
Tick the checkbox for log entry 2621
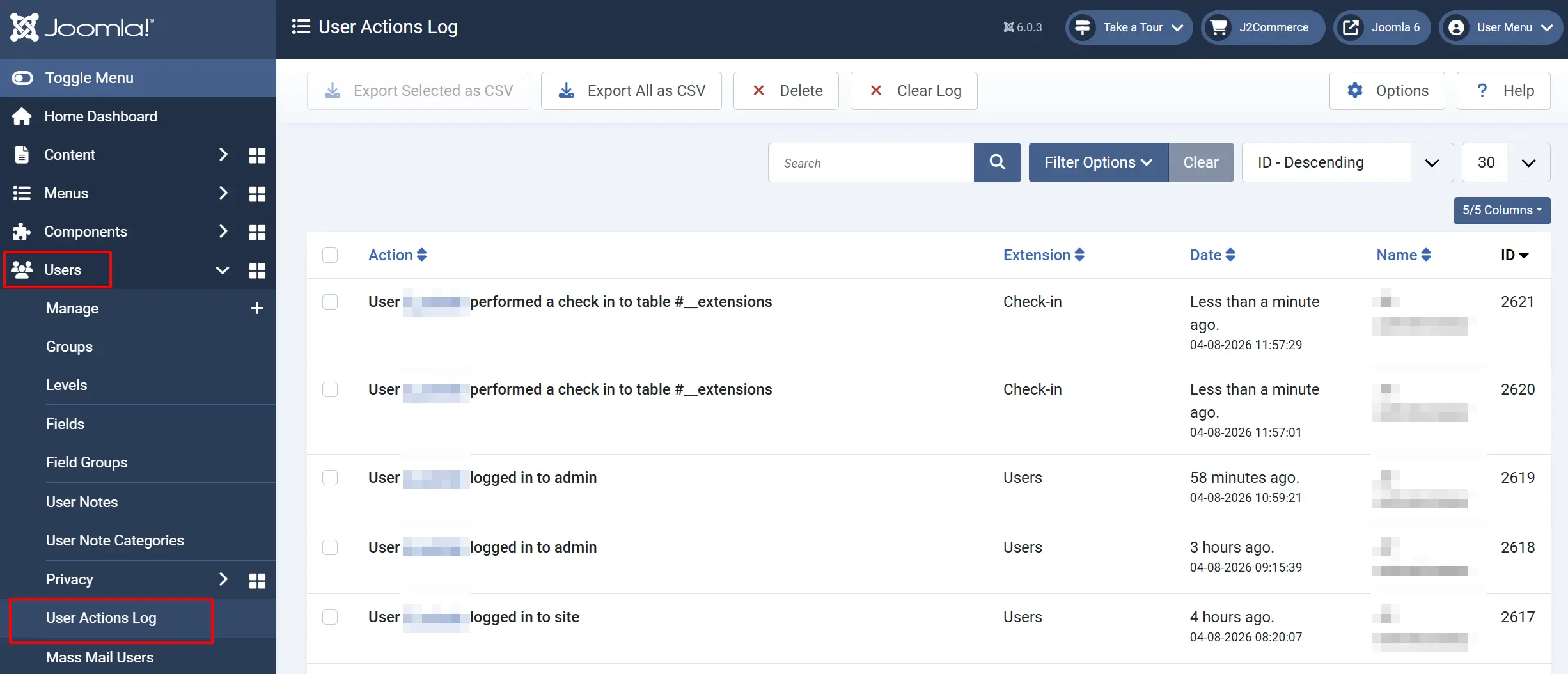click(x=330, y=302)
